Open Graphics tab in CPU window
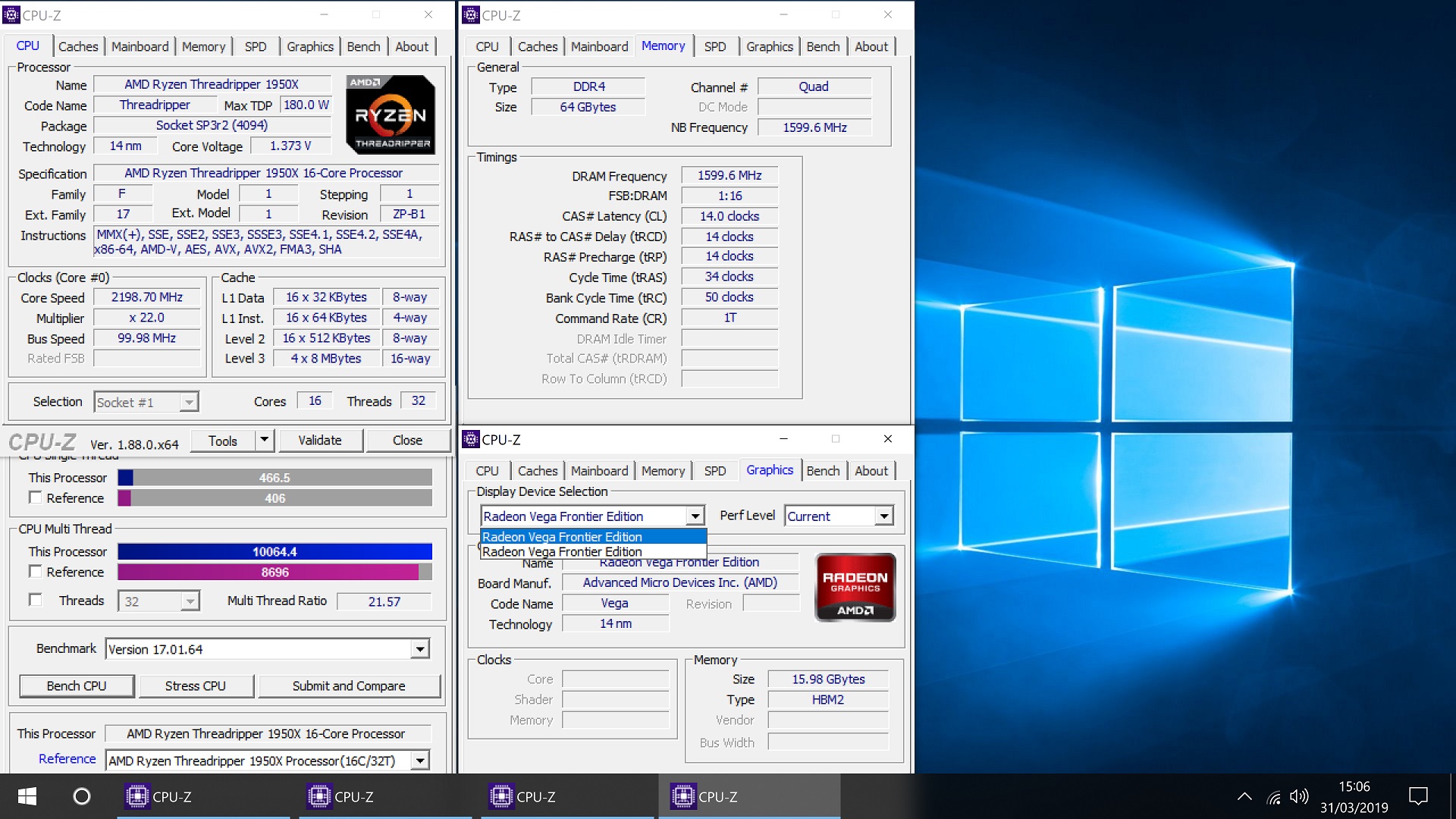This screenshot has height=819, width=1456. pos(309,46)
